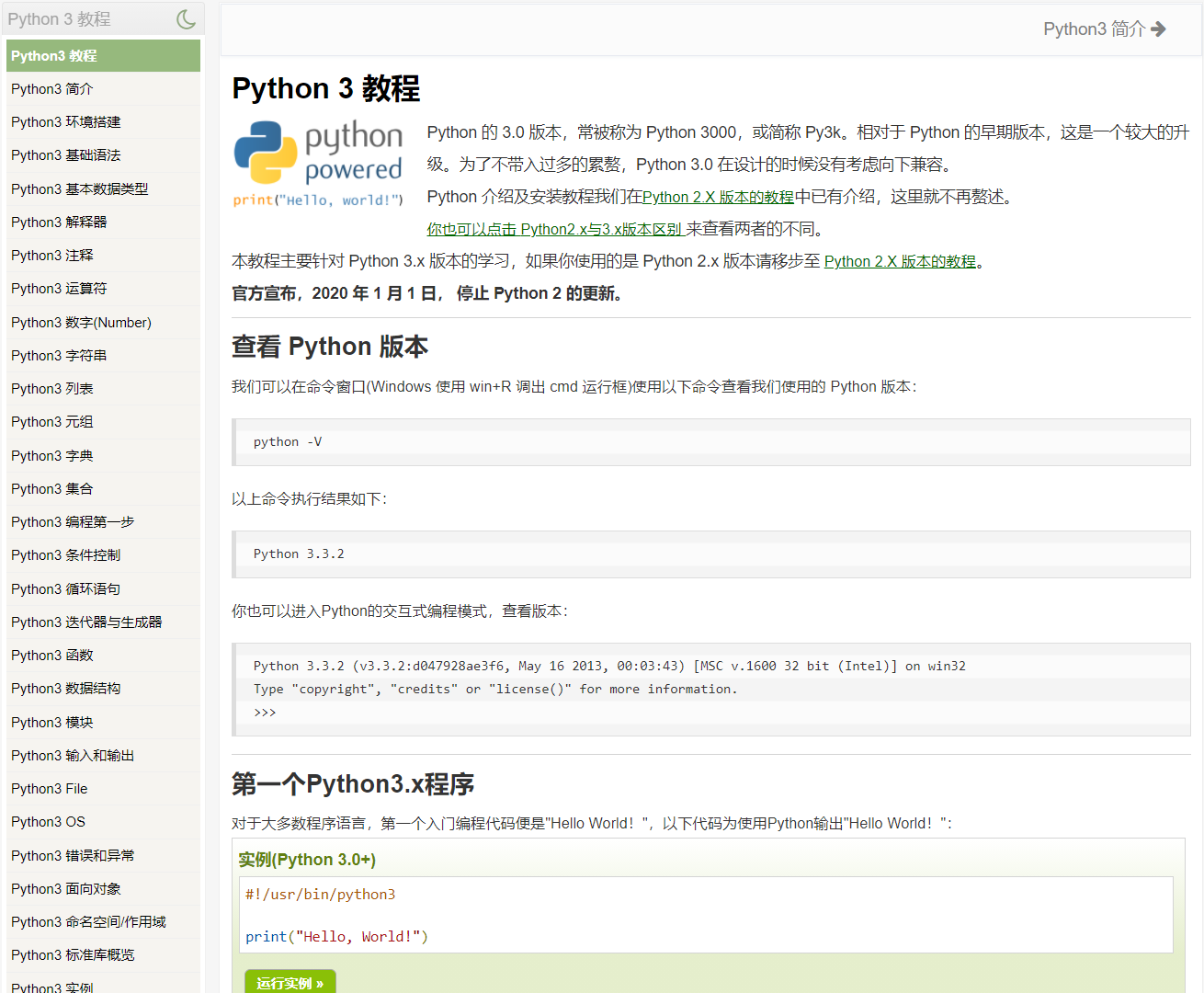1204x993 pixels.
Task: Open Python3 集合 chapter
Action: click(x=103, y=489)
